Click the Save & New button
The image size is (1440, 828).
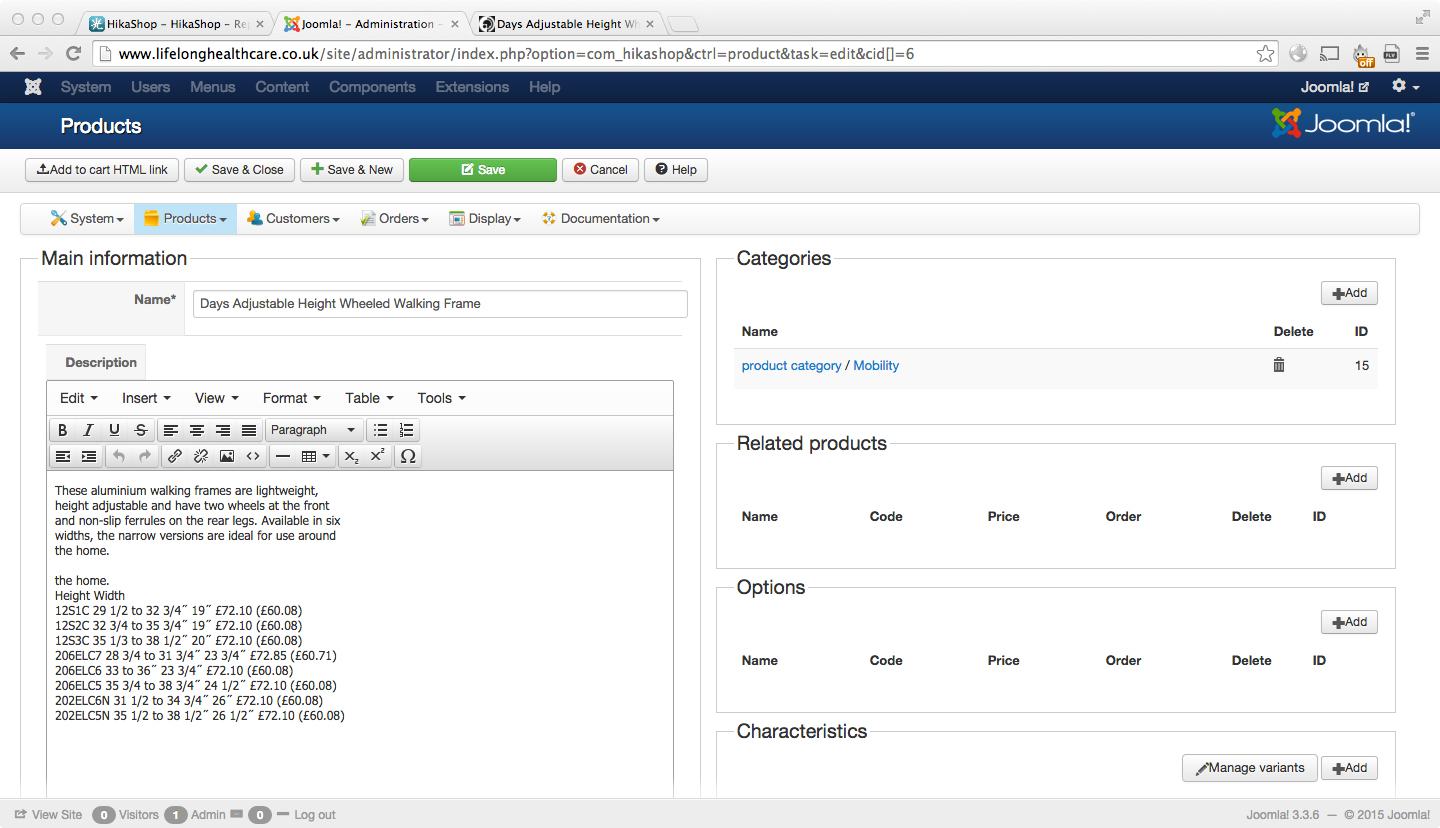pos(352,170)
